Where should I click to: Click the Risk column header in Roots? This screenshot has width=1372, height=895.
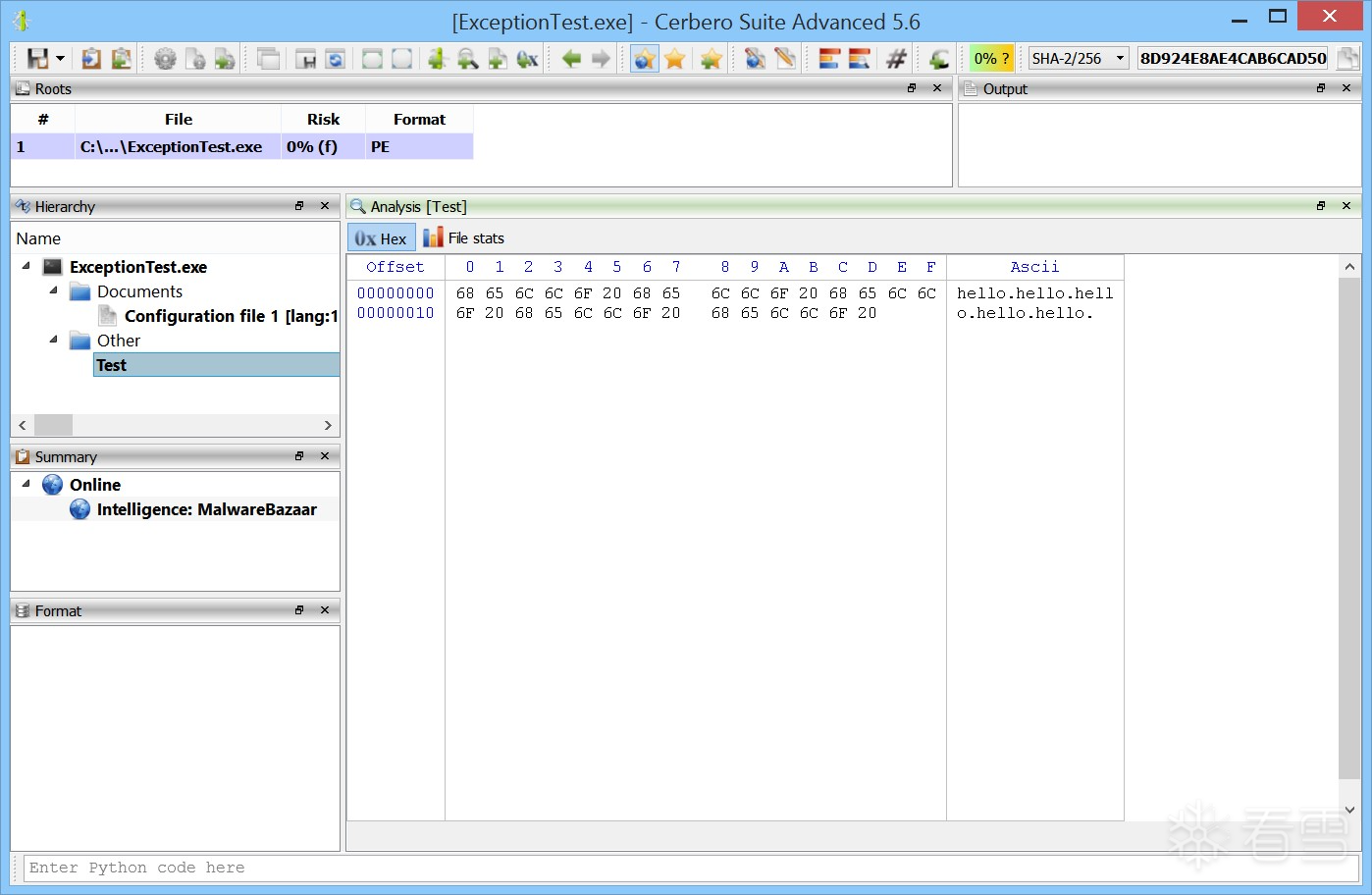(x=323, y=119)
